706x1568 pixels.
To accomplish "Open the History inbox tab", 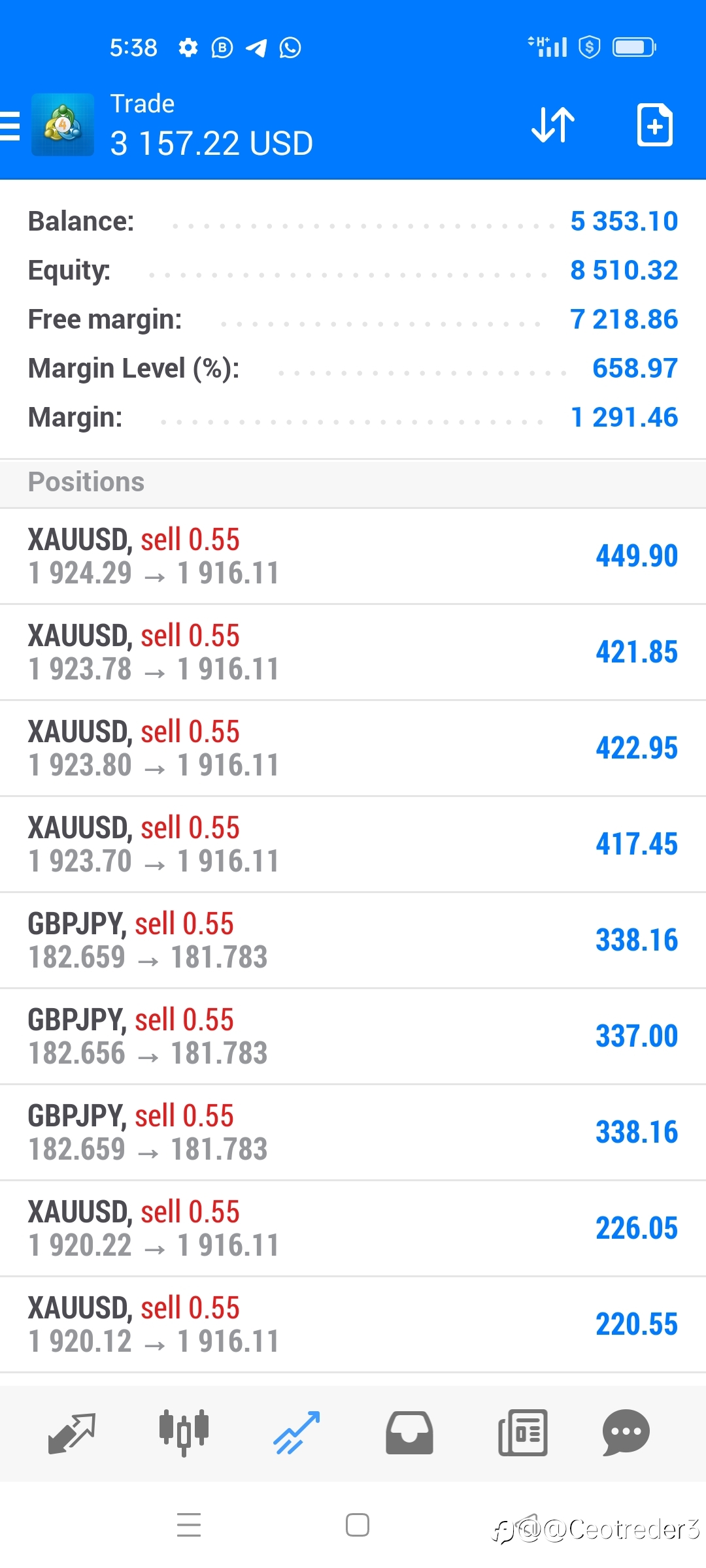I will (409, 1433).
